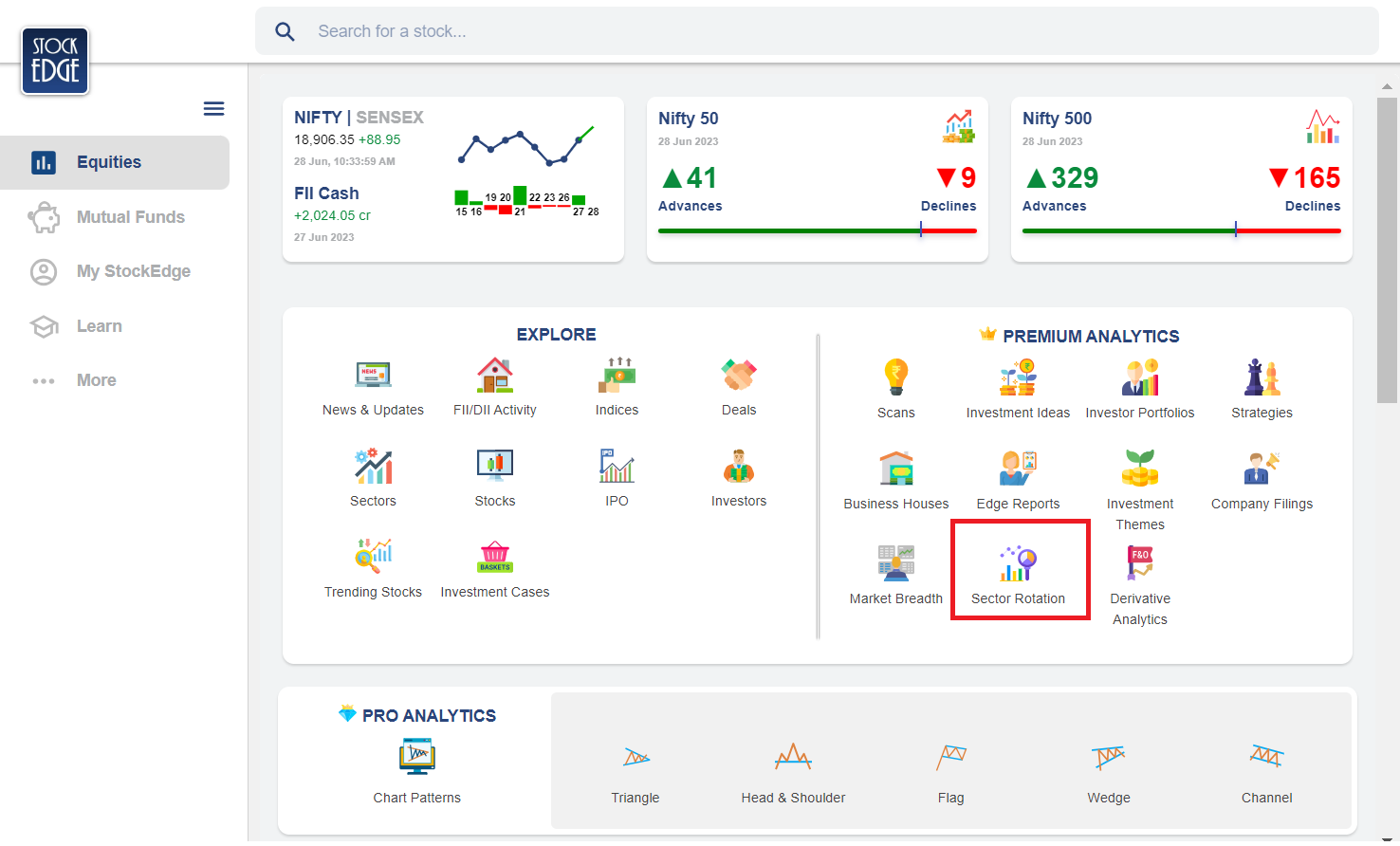
Task: Open the Edge Reports icon
Action: click(x=1018, y=469)
